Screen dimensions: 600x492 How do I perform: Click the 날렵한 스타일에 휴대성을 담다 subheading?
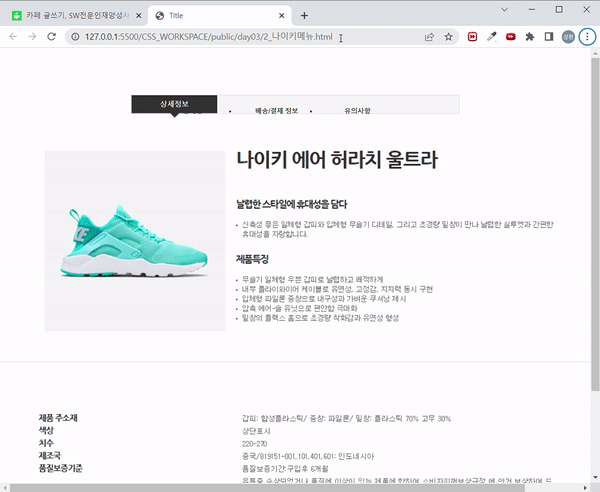(x=292, y=204)
